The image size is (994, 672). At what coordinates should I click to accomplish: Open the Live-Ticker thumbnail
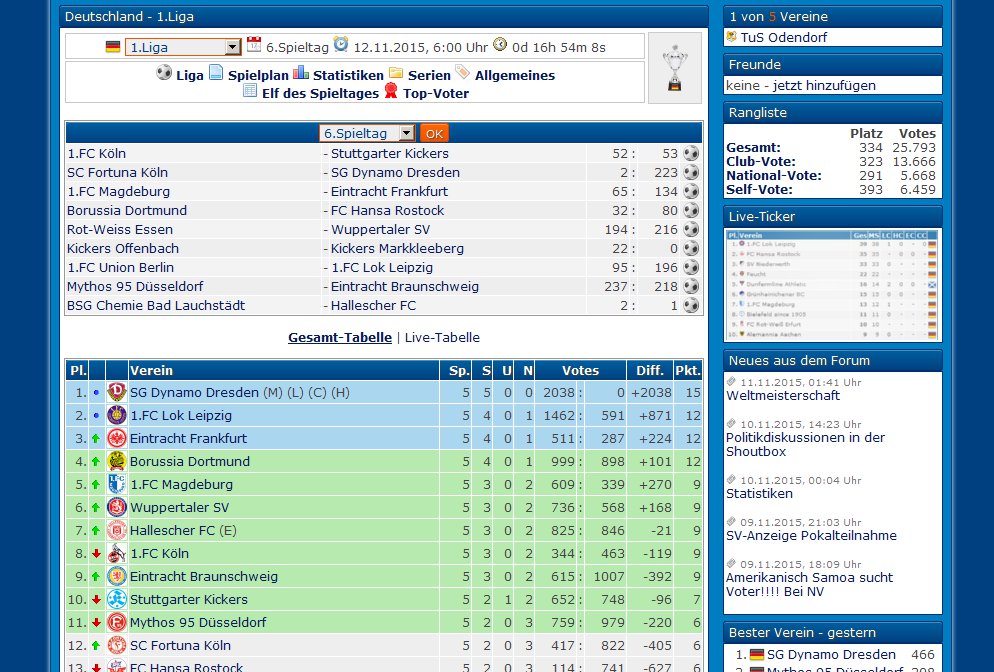coord(832,285)
